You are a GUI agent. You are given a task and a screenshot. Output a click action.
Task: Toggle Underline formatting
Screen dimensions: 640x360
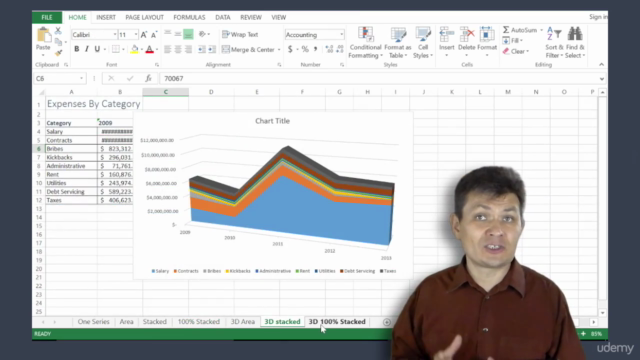pos(97,49)
